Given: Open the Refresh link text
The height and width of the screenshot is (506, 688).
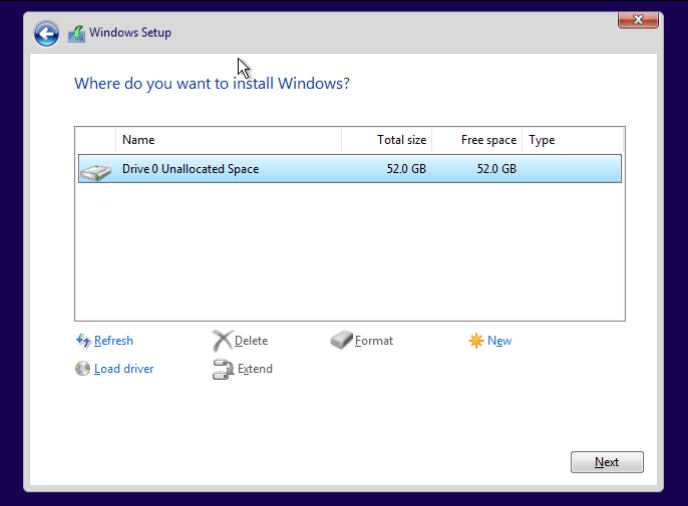Looking at the screenshot, I should coord(113,341).
